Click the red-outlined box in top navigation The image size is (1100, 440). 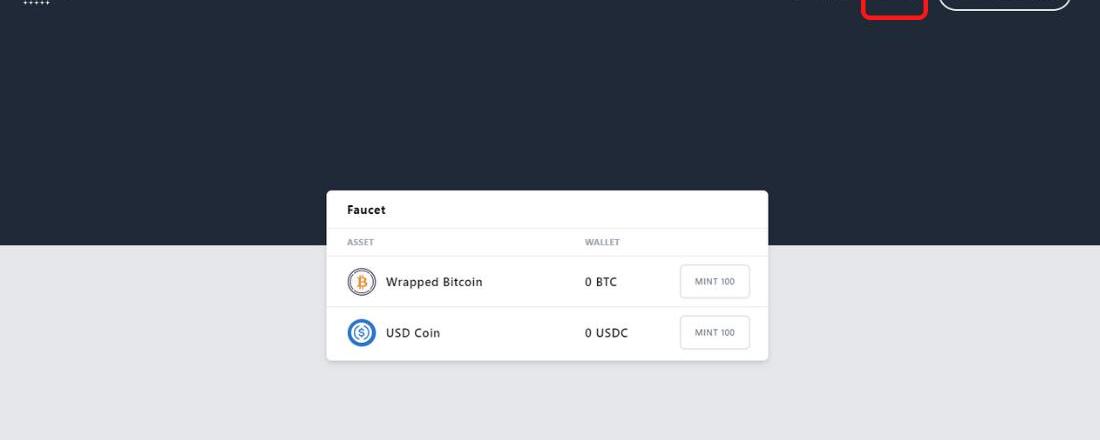894,6
